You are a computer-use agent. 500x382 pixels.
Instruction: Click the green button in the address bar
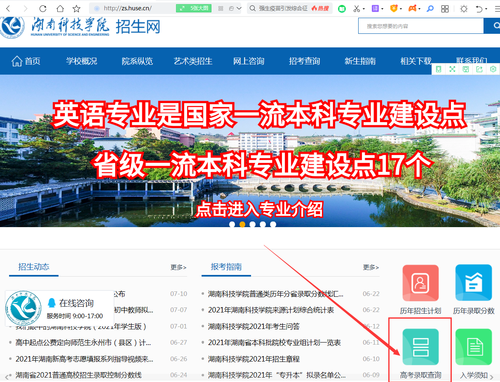point(194,8)
